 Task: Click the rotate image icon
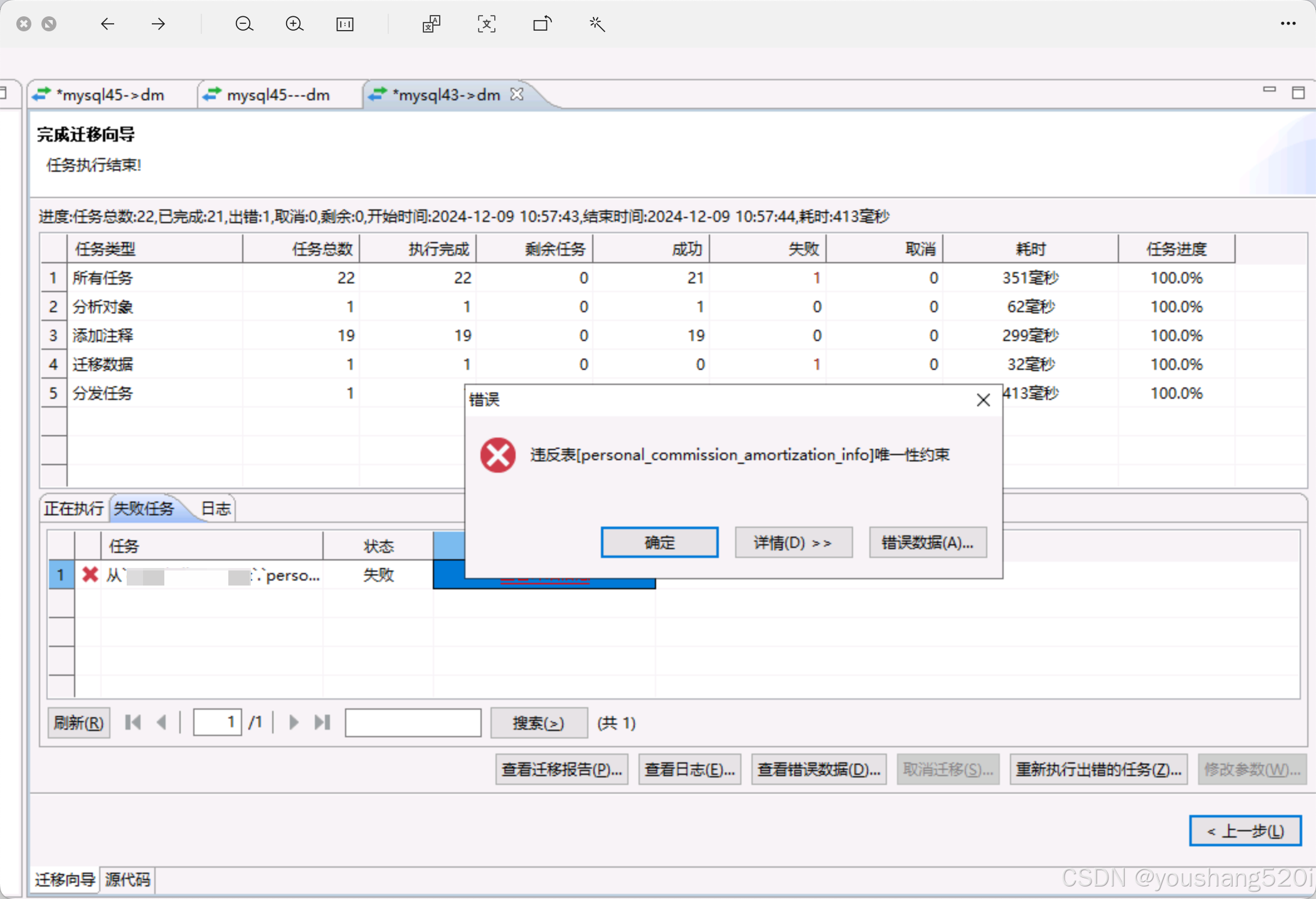542,24
